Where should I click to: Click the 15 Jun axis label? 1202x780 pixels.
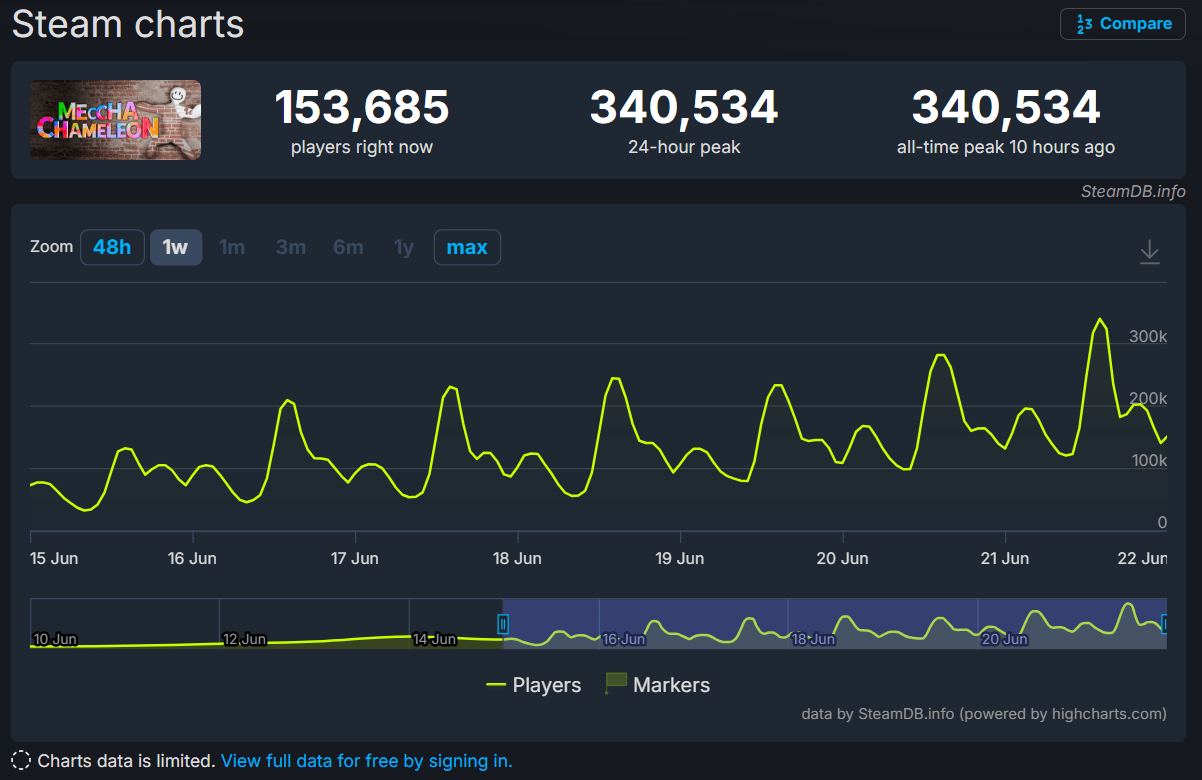coord(55,558)
